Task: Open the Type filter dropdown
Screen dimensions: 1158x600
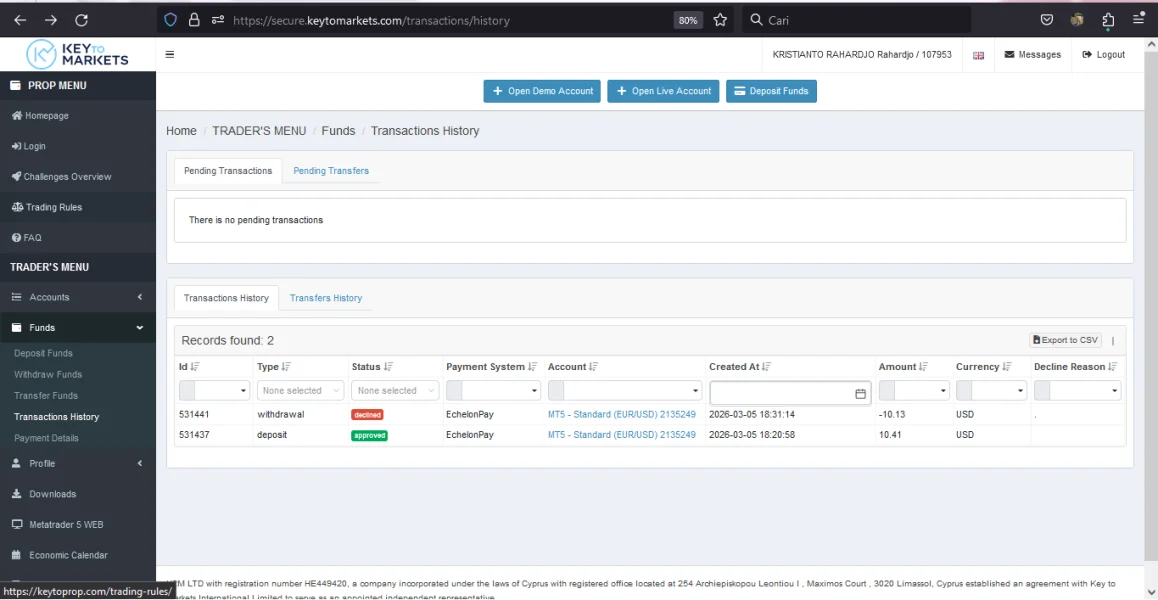Action: pyautogui.click(x=300, y=391)
